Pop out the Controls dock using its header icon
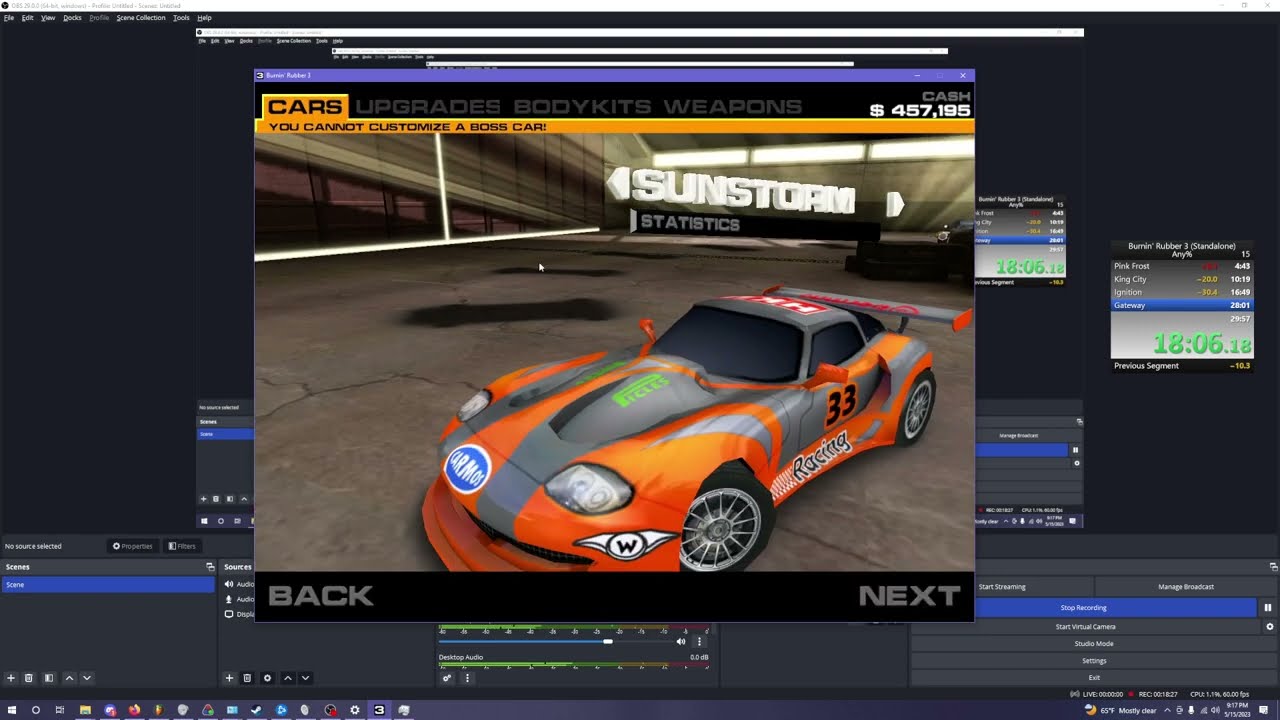The width and height of the screenshot is (1280, 720). [1273, 567]
